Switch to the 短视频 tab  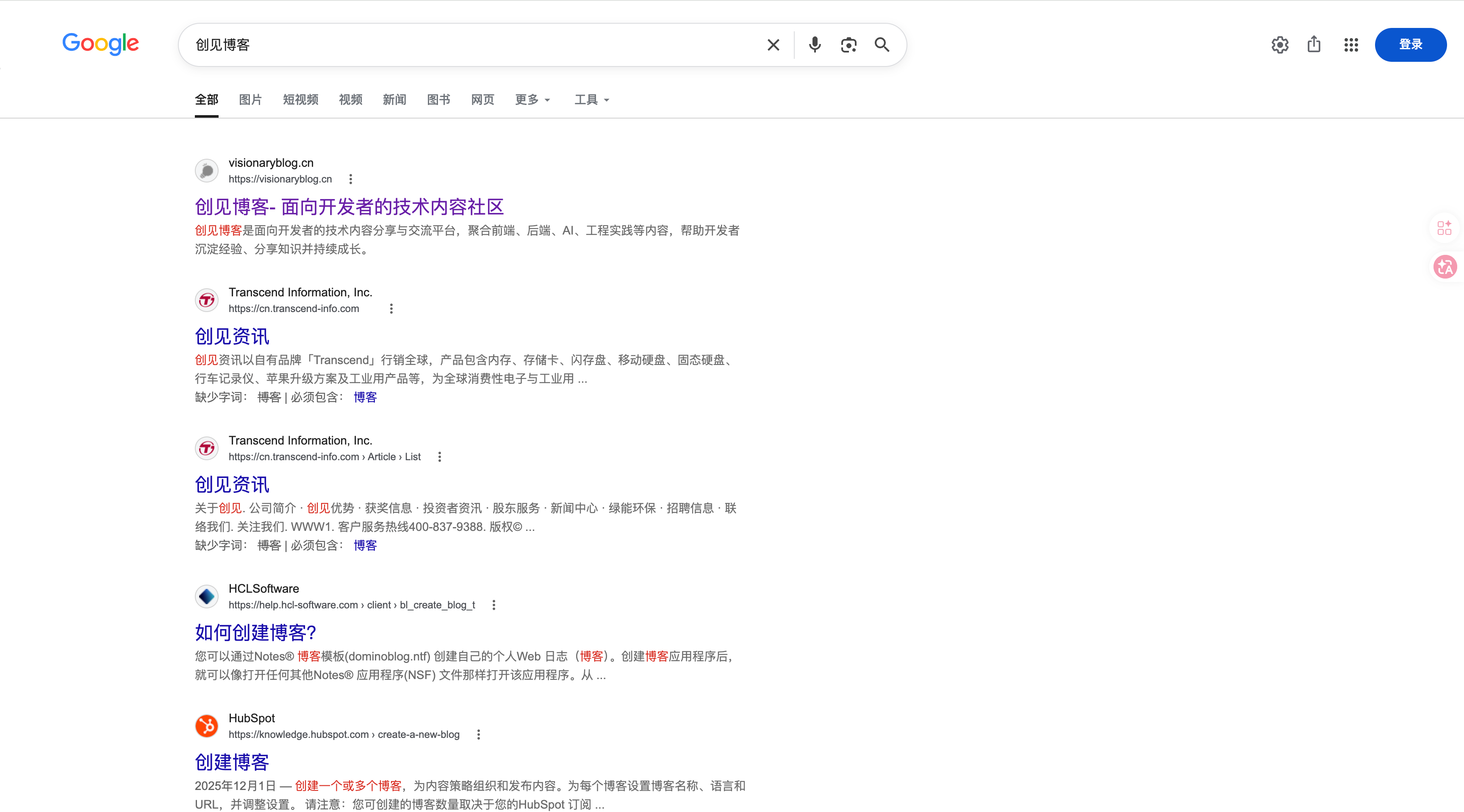[x=301, y=100]
